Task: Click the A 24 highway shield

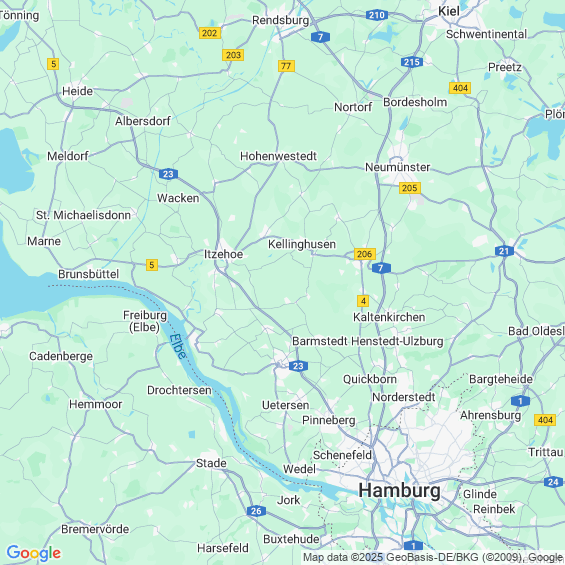Action: (x=553, y=482)
